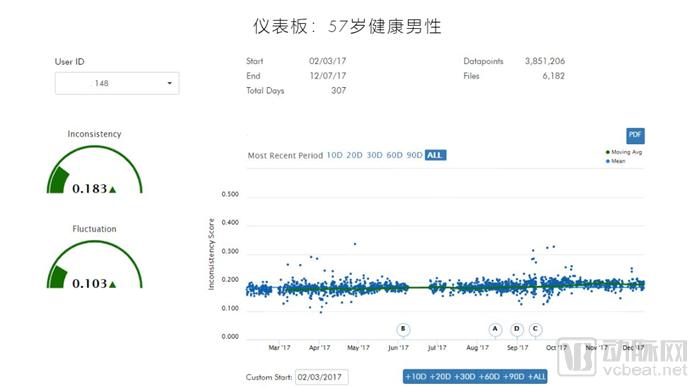Select the 90D recent period
Screen dimensions: 700x387
414,155
